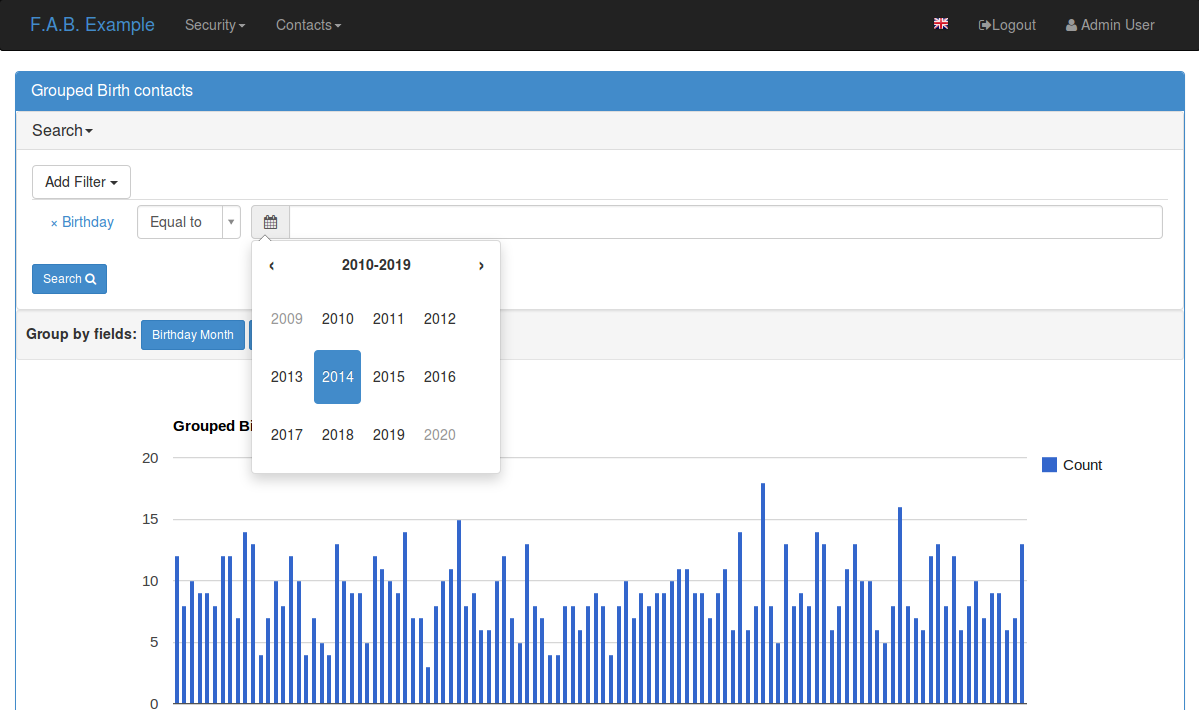Screen dimensions: 1199x710
Task: Expand the Equal to condition dropdown
Action: (230, 221)
